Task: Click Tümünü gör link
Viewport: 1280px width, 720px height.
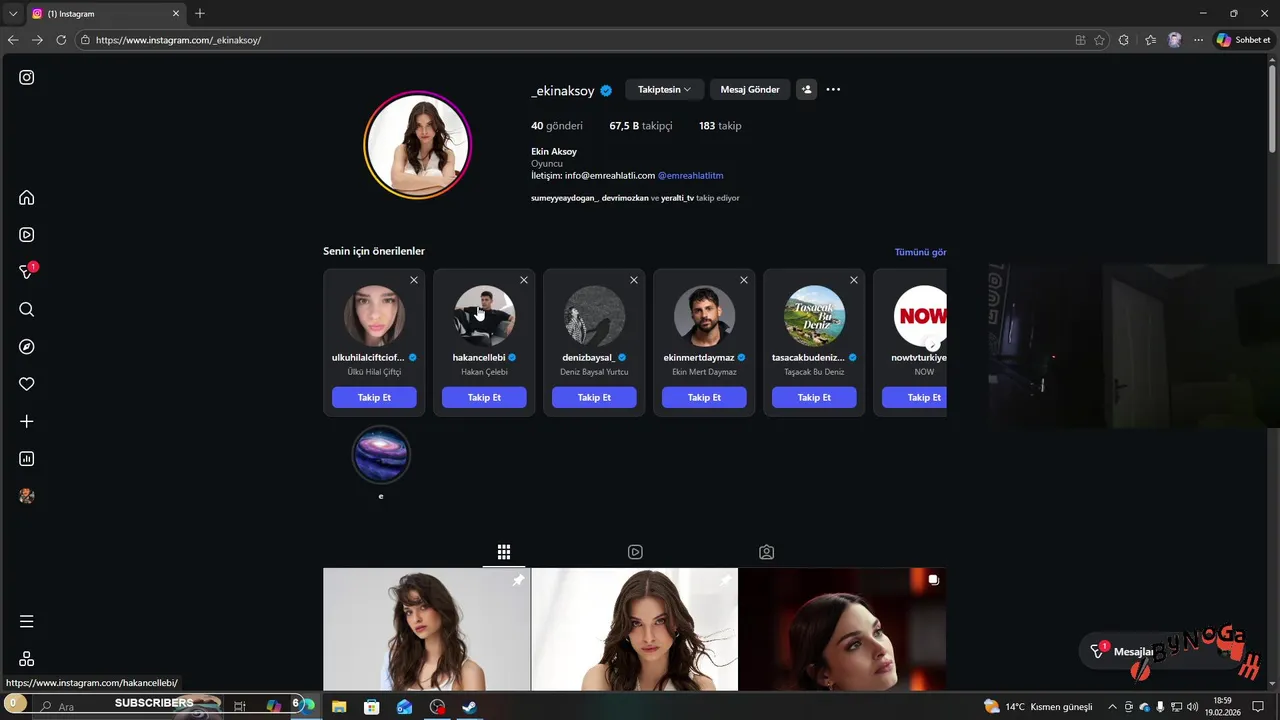Action: pos(920,252)
